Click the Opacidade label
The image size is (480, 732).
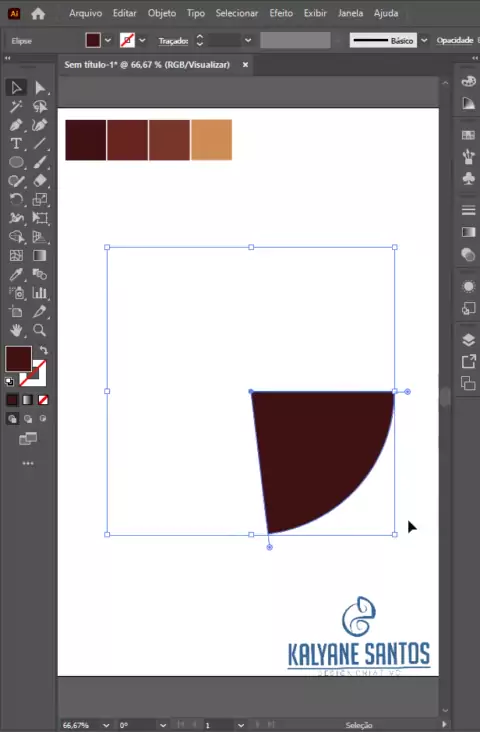455,41
